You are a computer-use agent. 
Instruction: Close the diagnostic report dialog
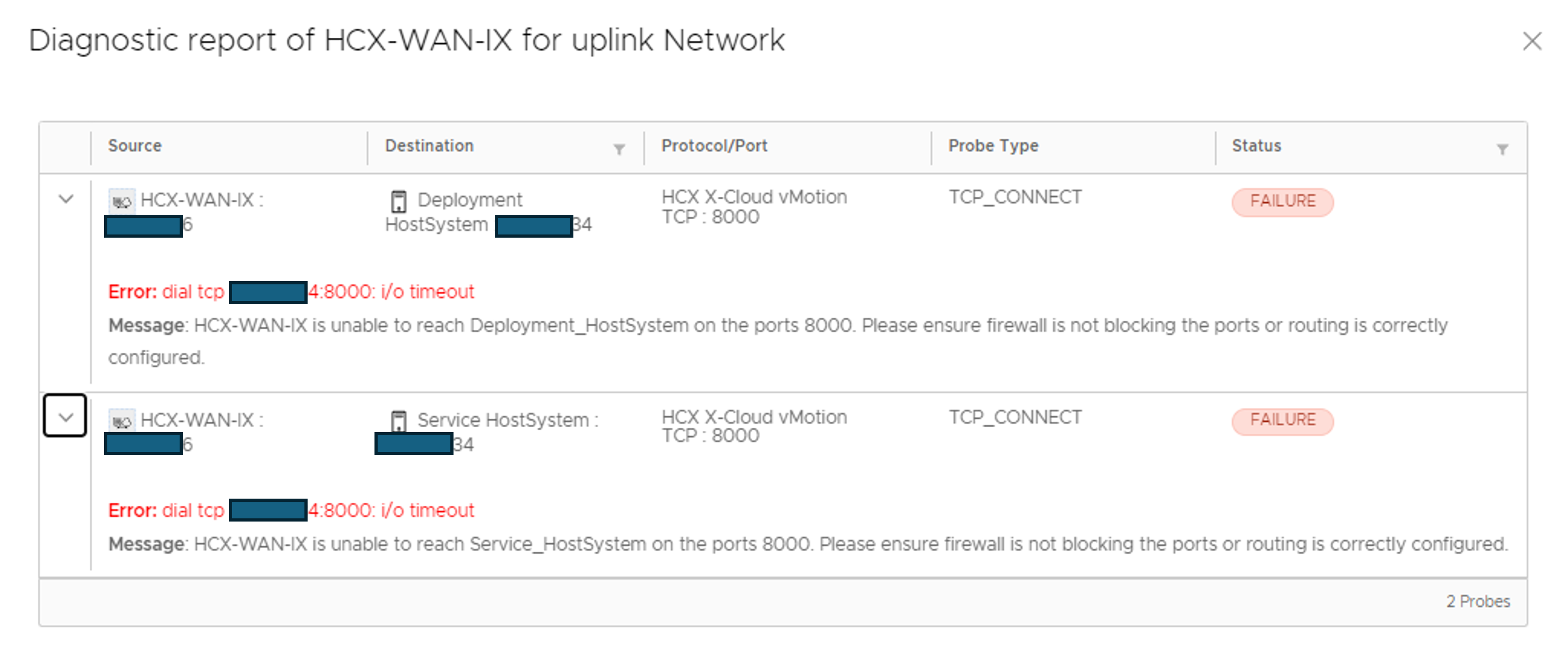pos(1532,41)
